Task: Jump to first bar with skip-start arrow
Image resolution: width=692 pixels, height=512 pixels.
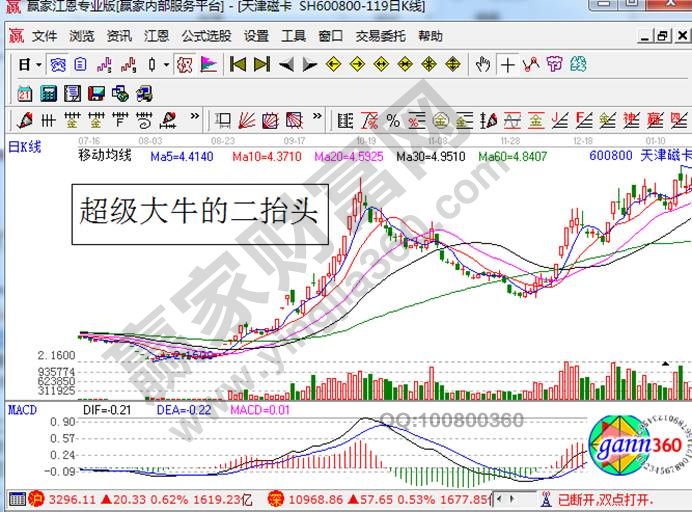Action: coord(238,65)
